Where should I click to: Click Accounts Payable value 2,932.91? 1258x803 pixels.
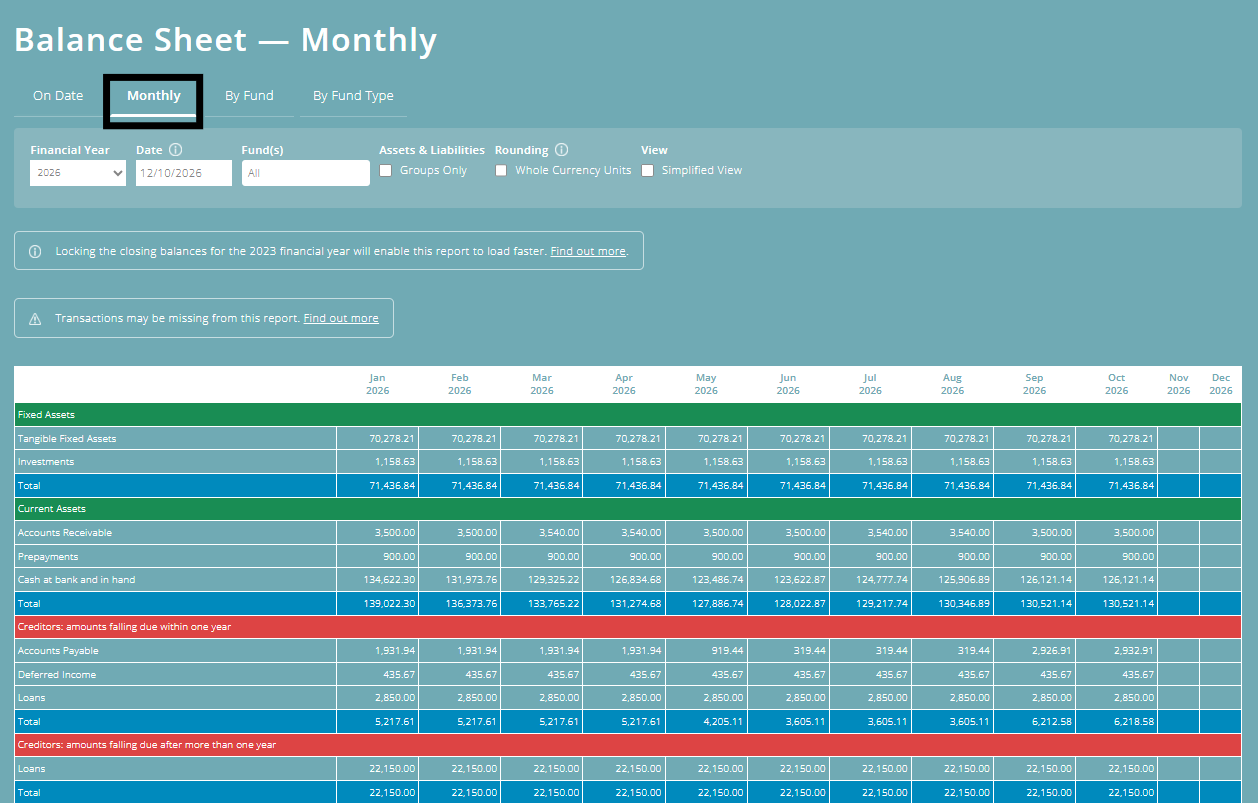pyautogui.click(x=1133, y=651)
